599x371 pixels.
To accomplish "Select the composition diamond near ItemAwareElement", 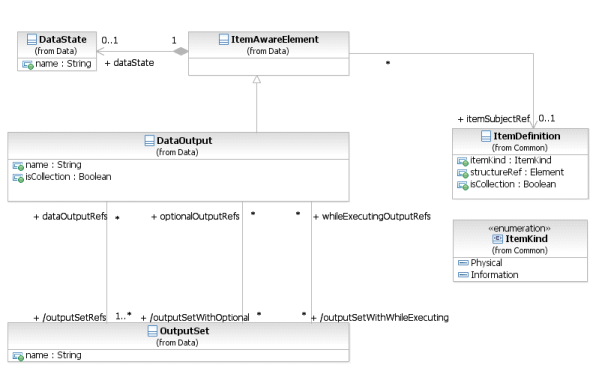I will pos(180,51).
